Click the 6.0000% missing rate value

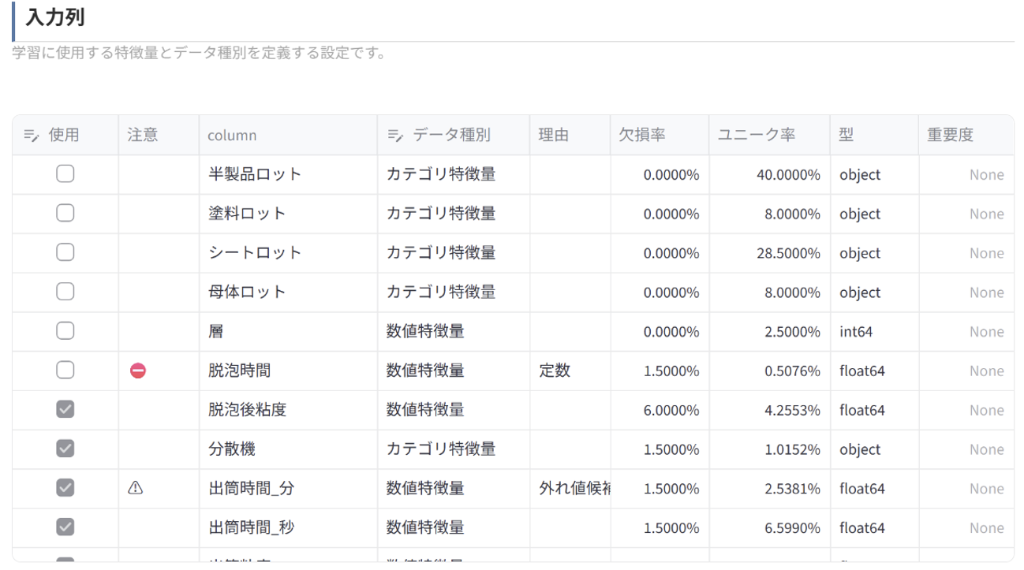(671, 410)
